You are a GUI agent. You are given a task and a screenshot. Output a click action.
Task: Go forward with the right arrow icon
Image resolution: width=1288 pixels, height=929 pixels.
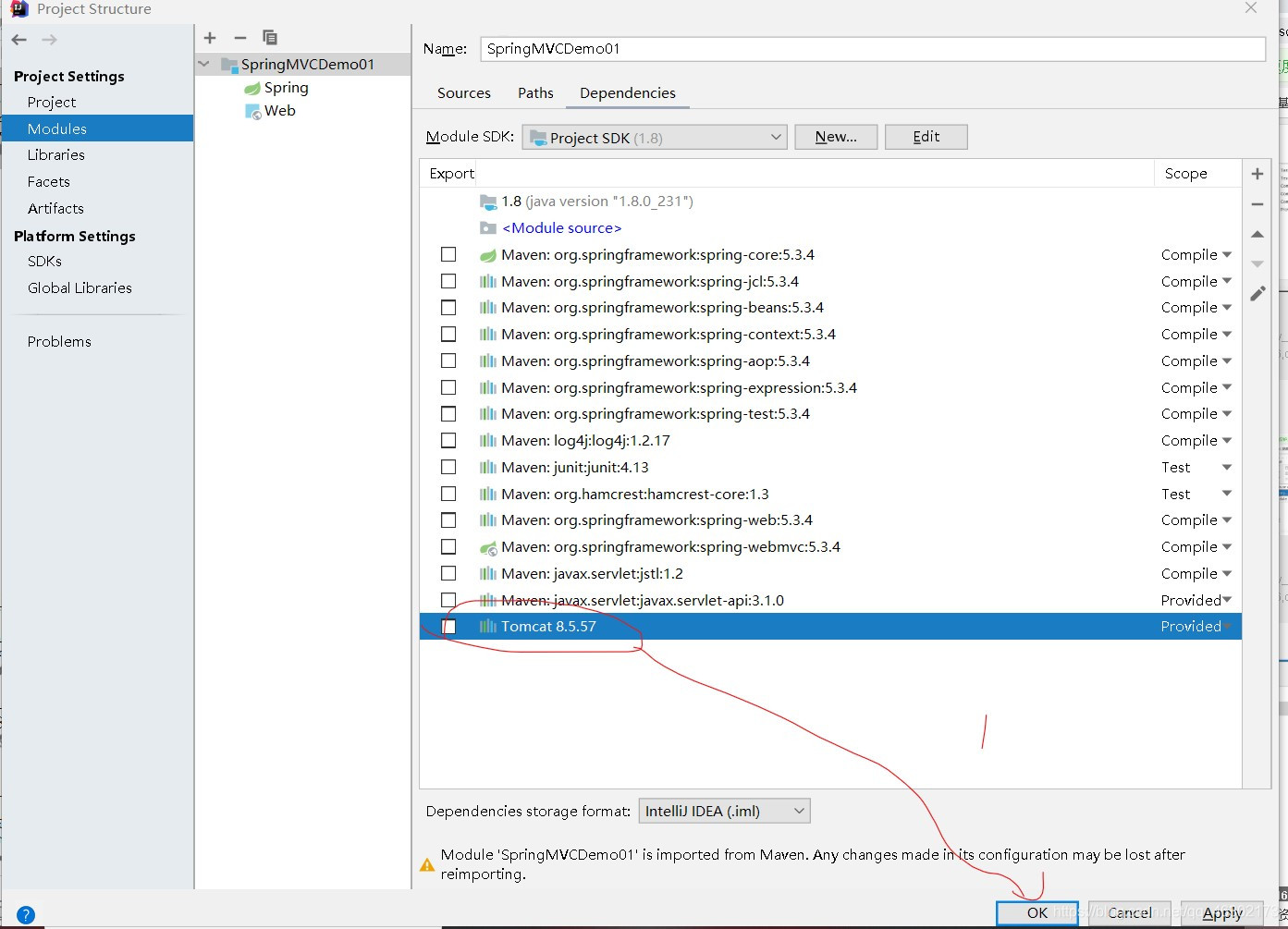point(50,40)
